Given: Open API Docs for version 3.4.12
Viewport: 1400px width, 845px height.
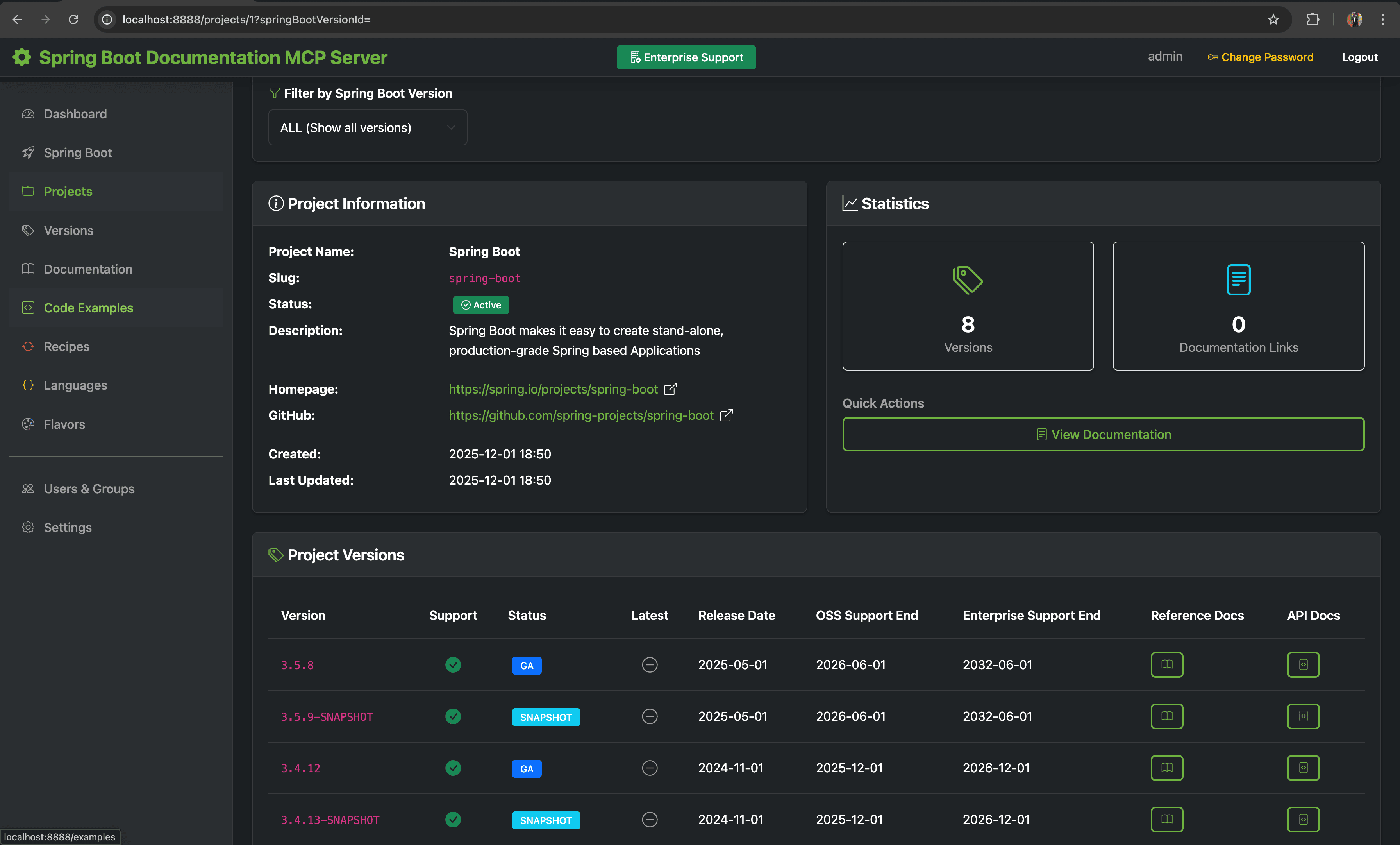Looking at the screenshot, I should click(x=1304, y=768).
